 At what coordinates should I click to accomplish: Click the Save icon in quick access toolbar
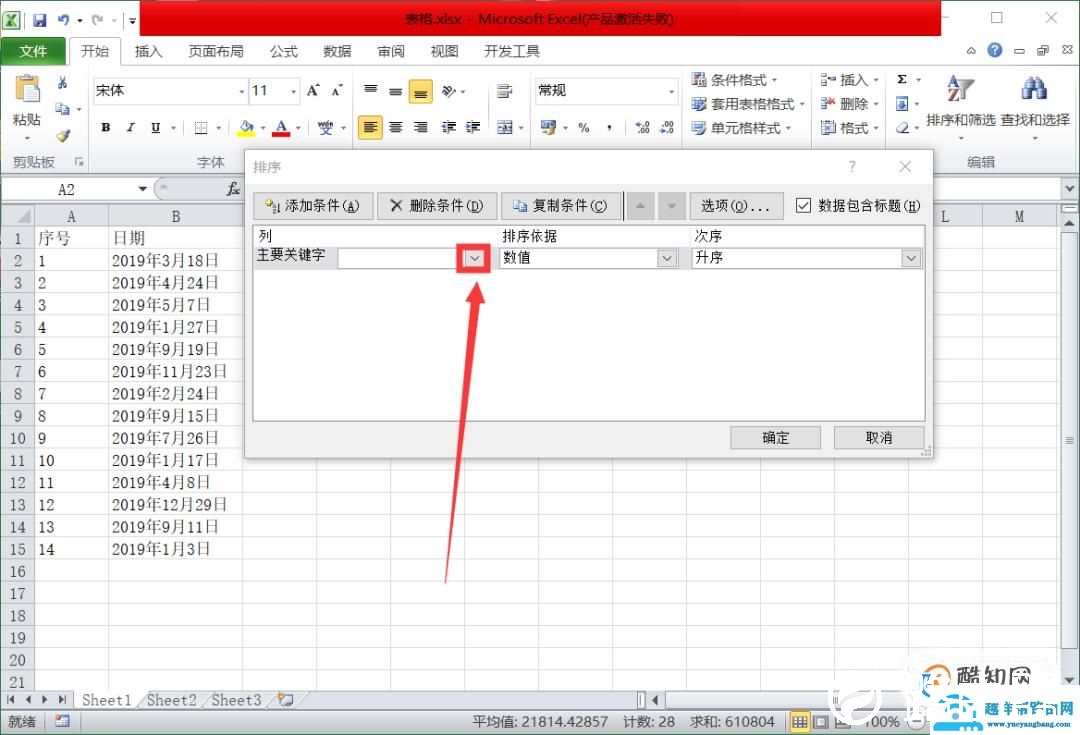pyautogui.click(x=39, y=20)
